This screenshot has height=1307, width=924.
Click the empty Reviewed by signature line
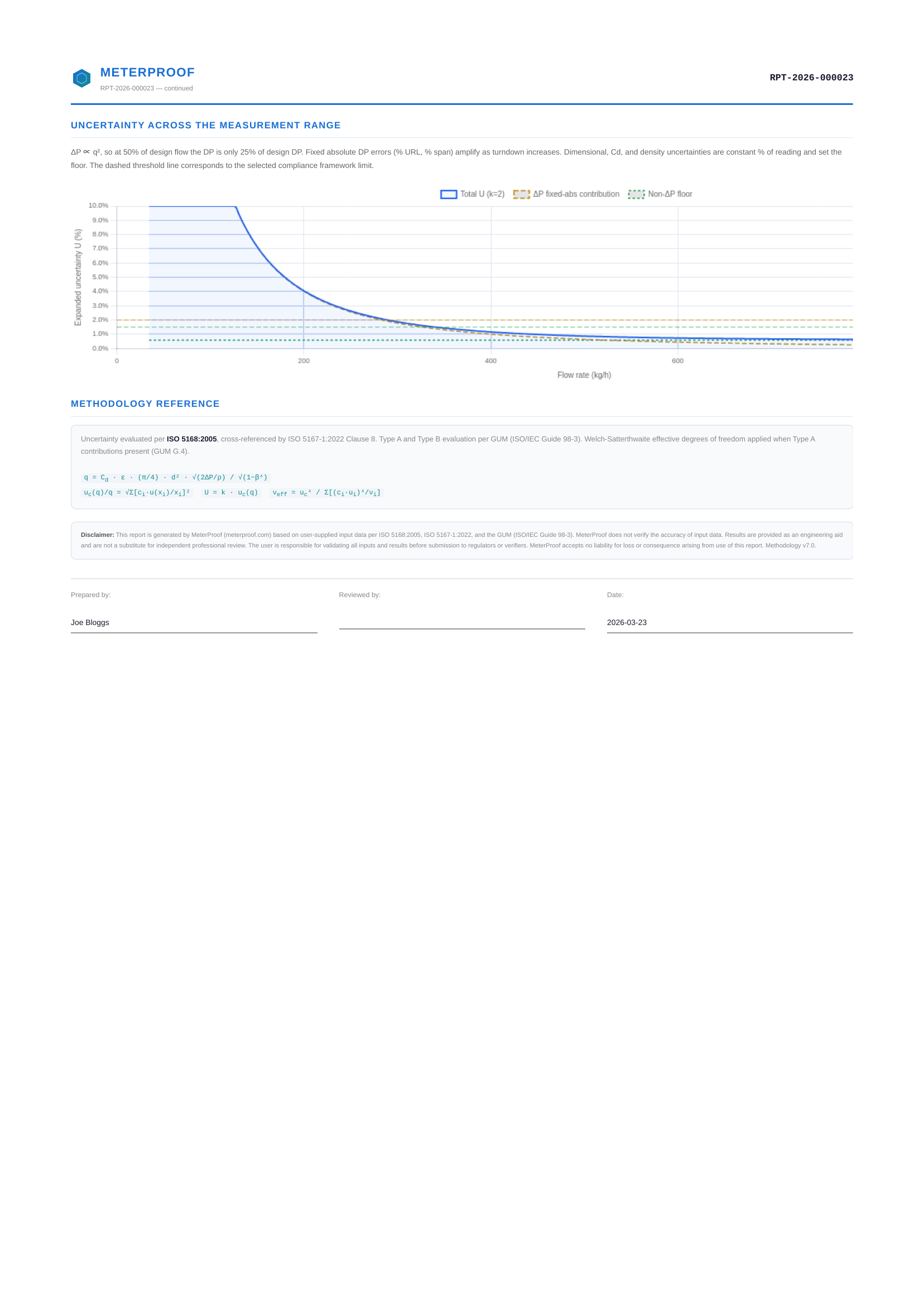pos(461,628)
